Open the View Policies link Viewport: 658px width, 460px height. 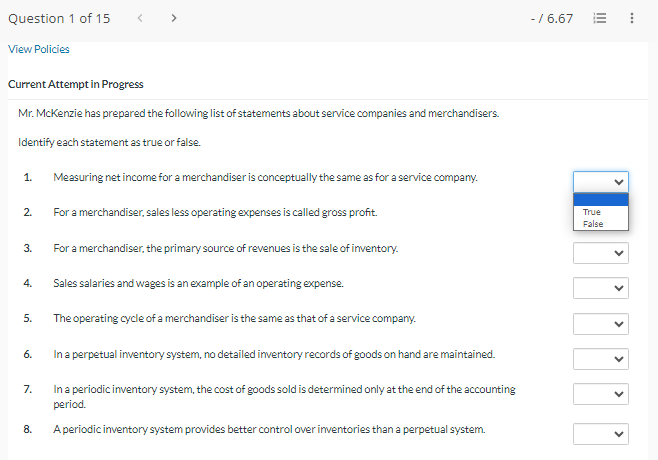(39, 49)
